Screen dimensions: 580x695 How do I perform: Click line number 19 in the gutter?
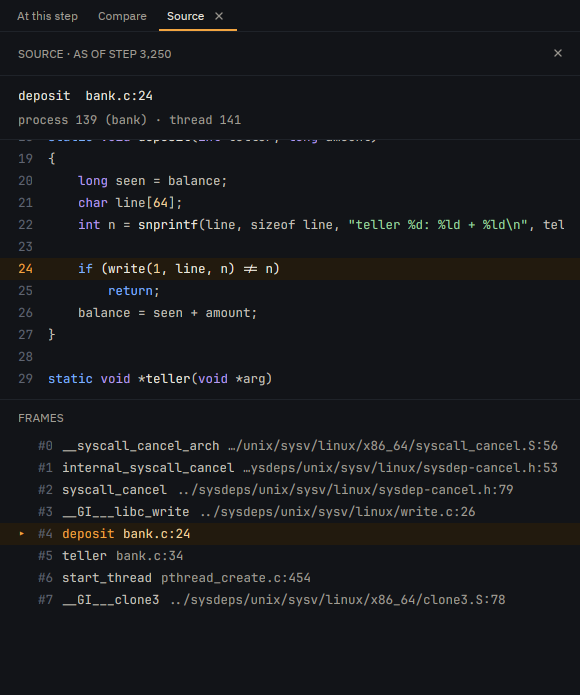click(x=25, y=159)
